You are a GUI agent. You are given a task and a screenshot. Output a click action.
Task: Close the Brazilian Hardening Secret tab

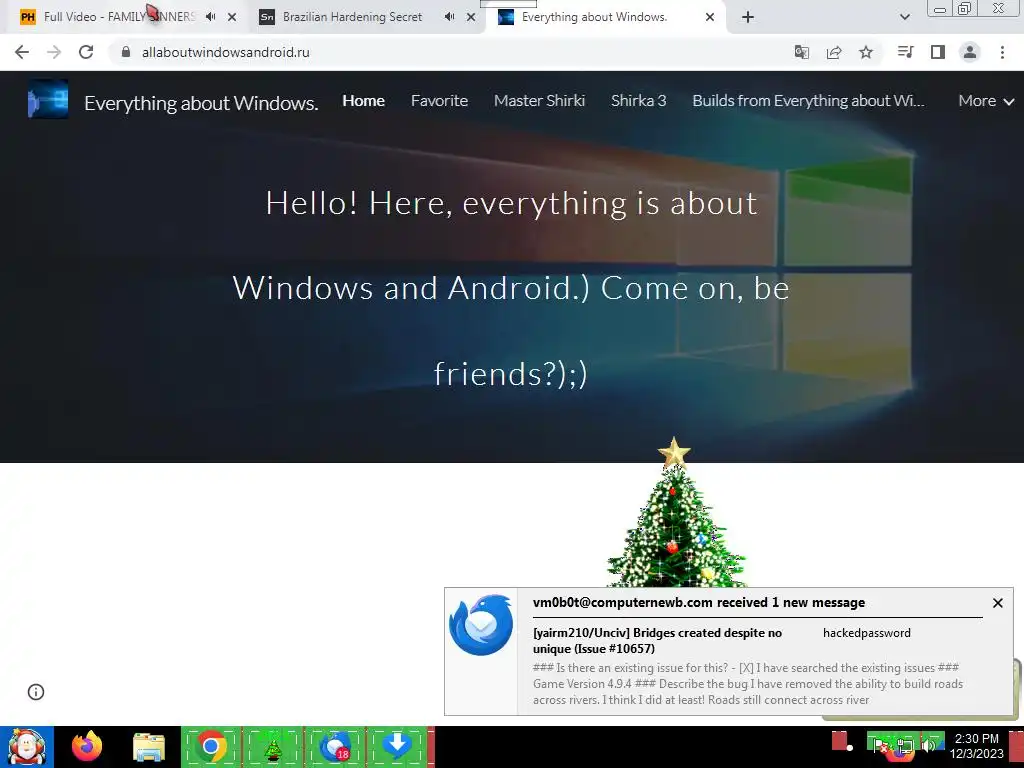pyautogui.click(x=471, y=17)
